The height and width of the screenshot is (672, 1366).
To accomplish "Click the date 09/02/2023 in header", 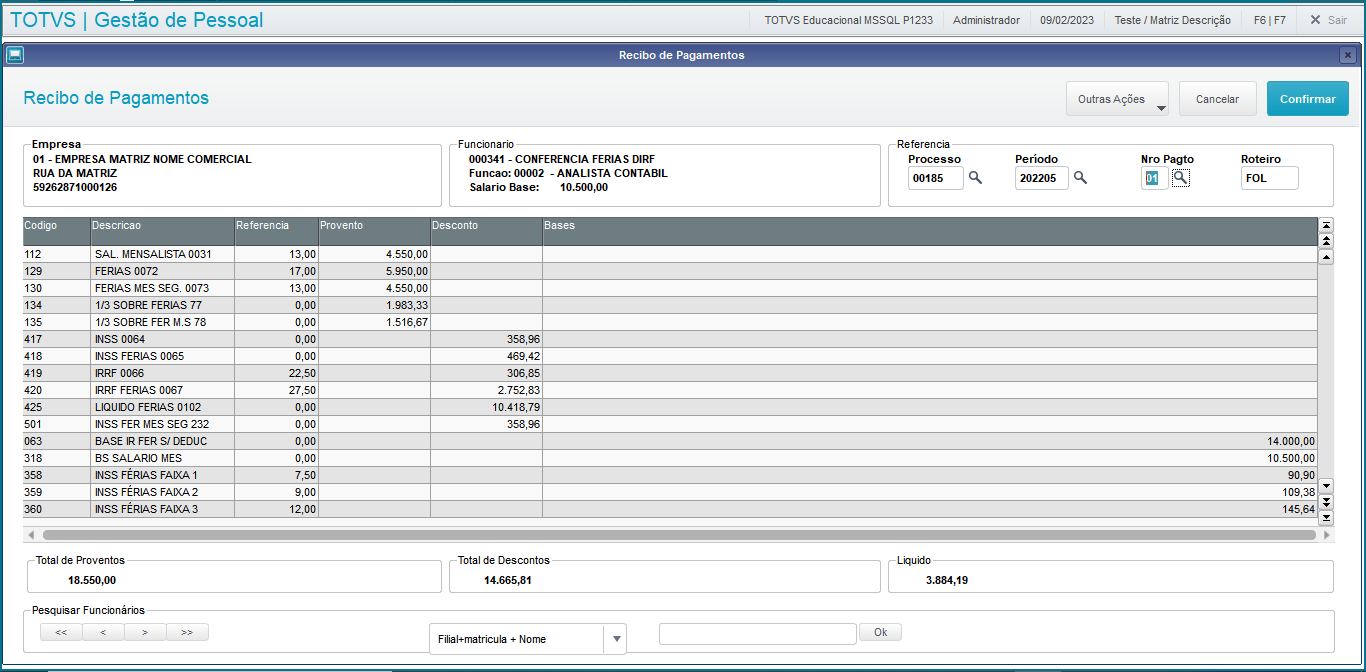I will pyautogui.click(x=1067, y=20).
